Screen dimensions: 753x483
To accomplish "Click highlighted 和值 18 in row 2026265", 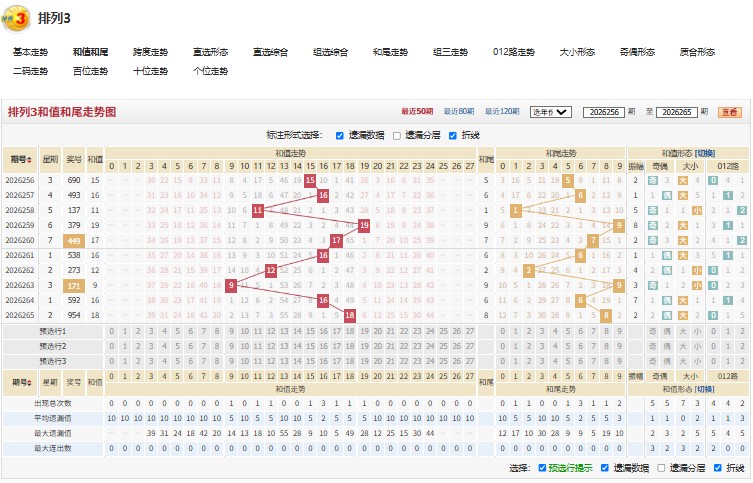I will pos(350,315).
